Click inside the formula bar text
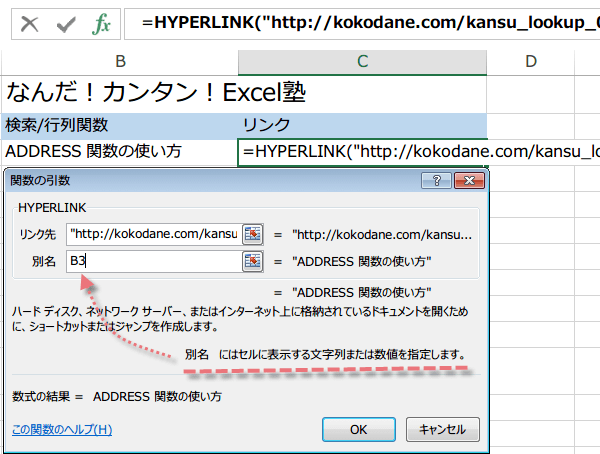Viewport: 600px width, 454px height. pyautogui.click(x=362, y=24)
